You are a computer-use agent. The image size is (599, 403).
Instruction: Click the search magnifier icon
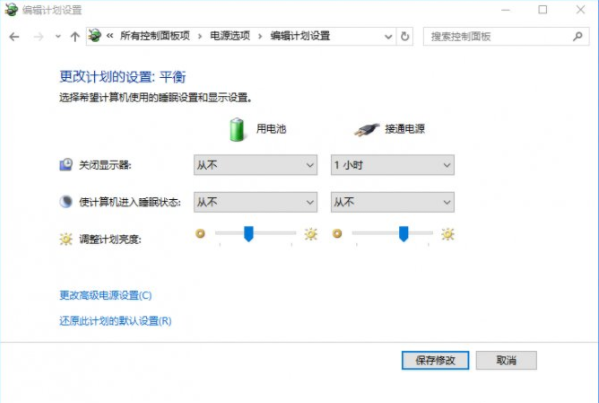pyautogui.click(x=578, y=36)
